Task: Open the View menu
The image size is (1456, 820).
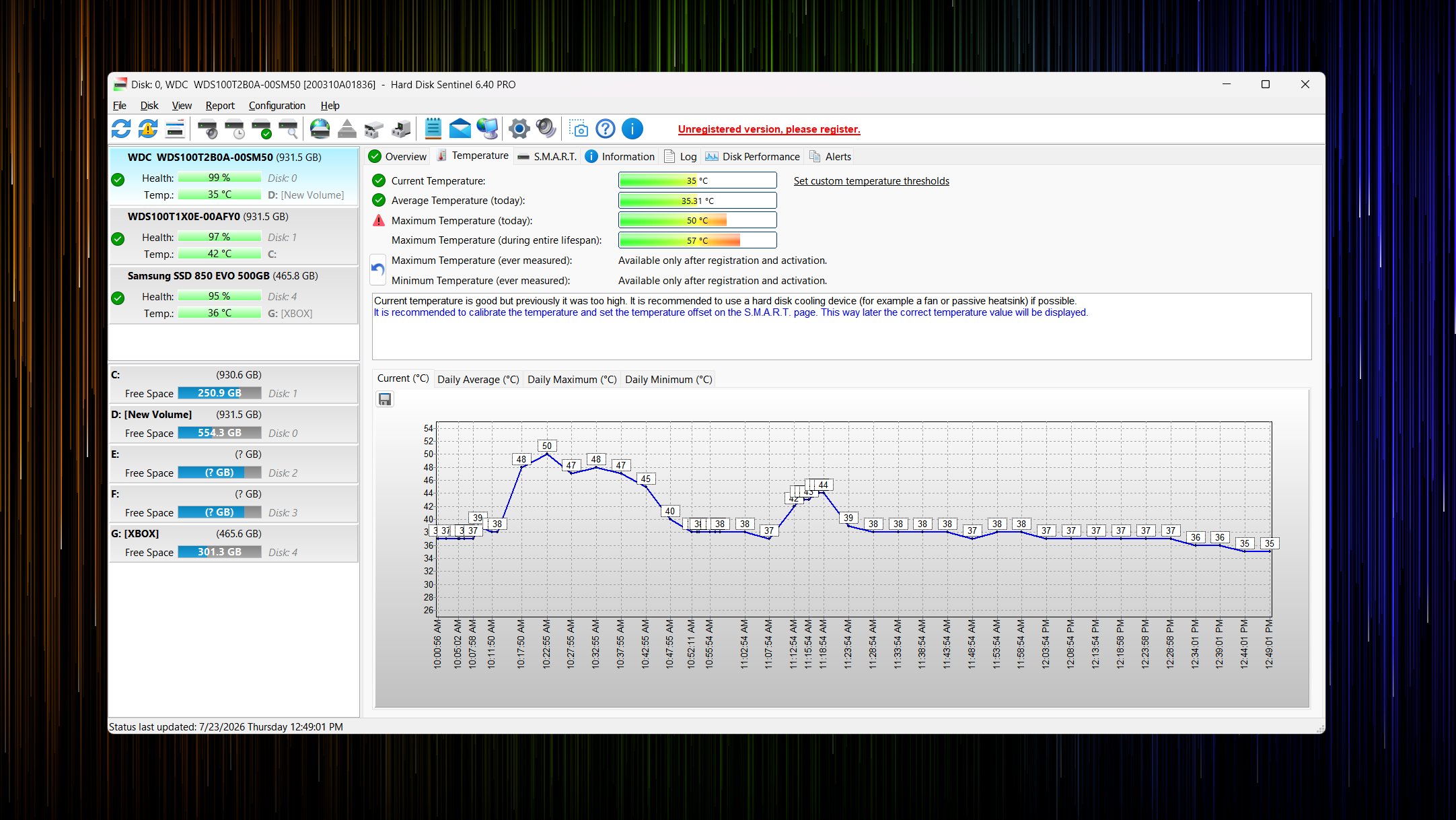Action: (x=182, y=106)
